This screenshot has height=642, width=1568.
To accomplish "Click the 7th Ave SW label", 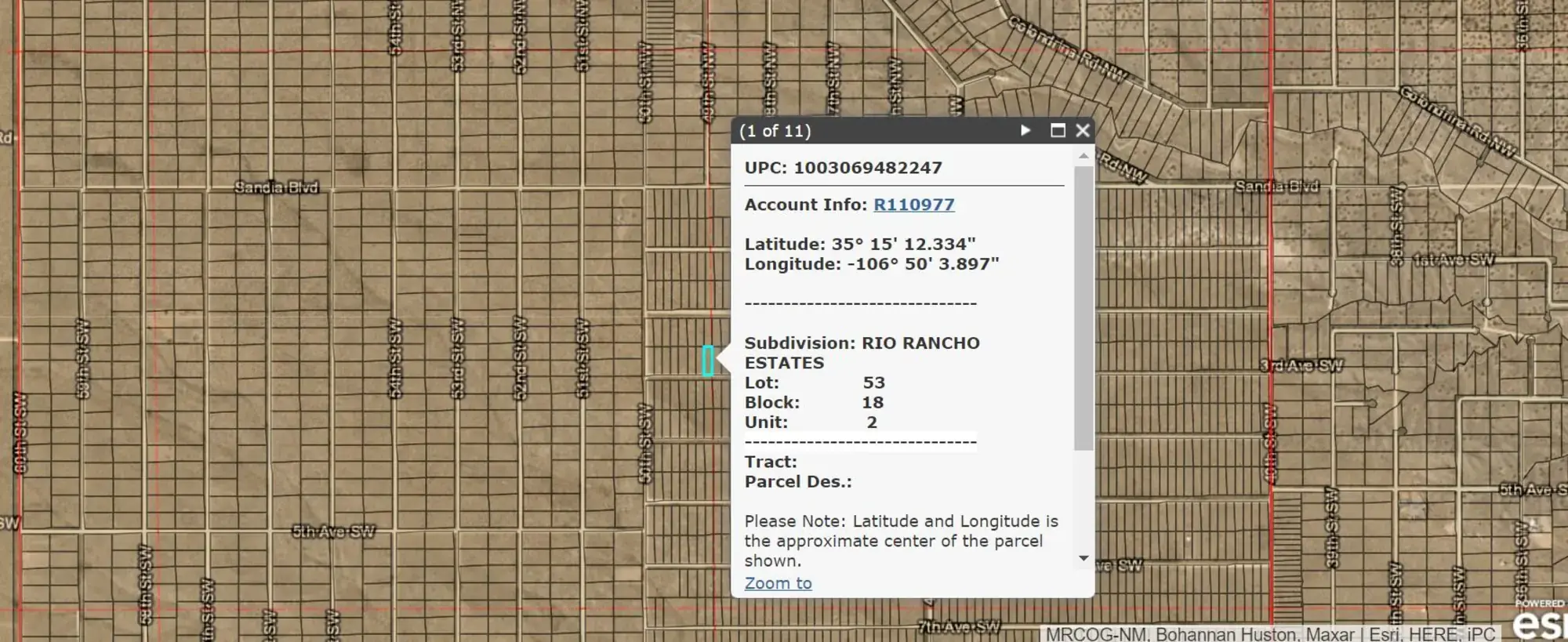I will pos(959,626).
